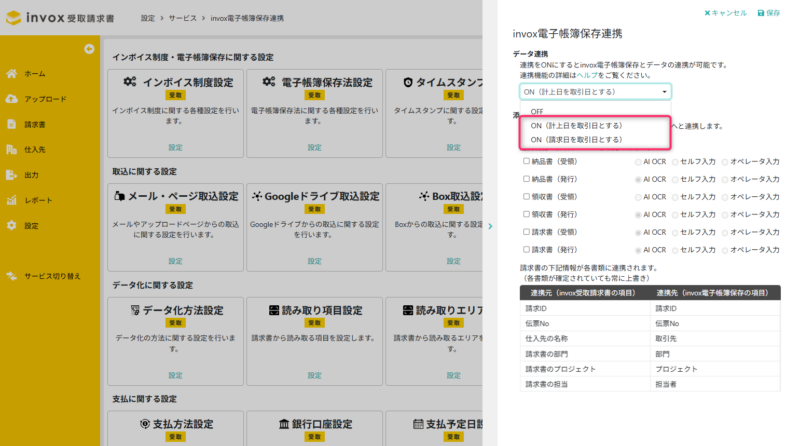Select オペレータ入力 for 請求書（発行）
800x446 pixels.
point(724,250)
